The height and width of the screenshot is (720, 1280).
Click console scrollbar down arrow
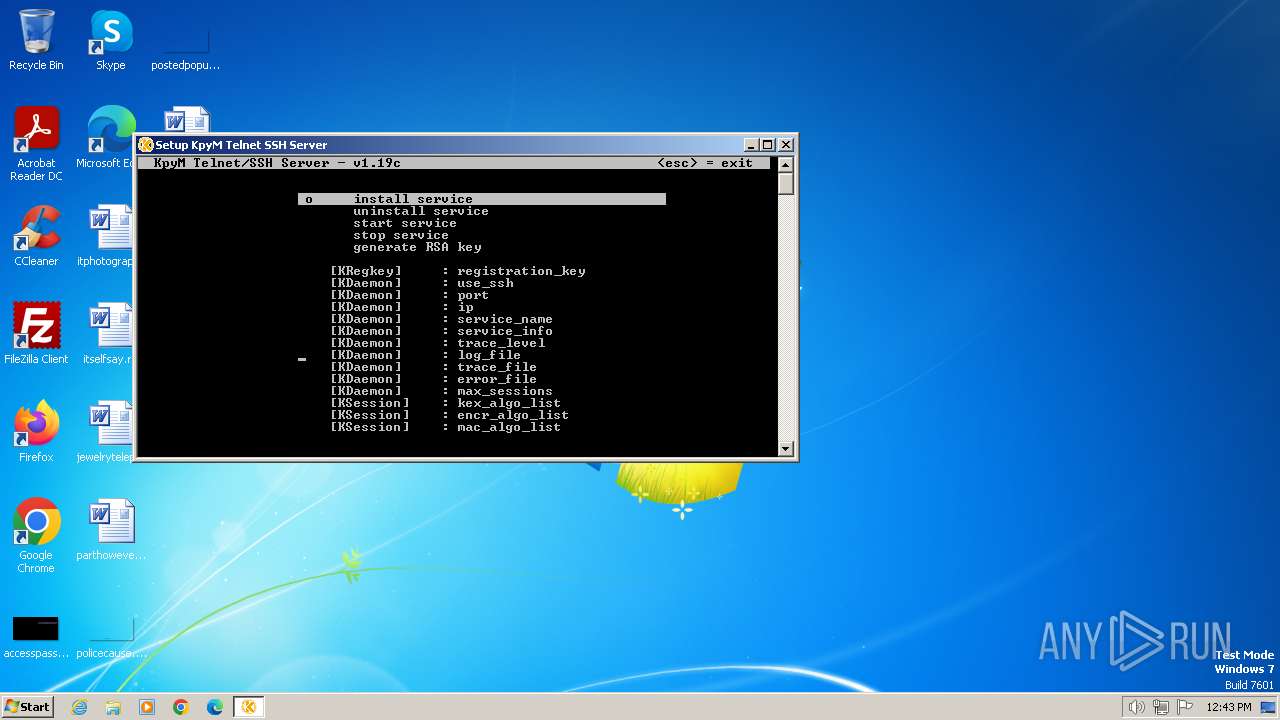[x=786, y=449]
